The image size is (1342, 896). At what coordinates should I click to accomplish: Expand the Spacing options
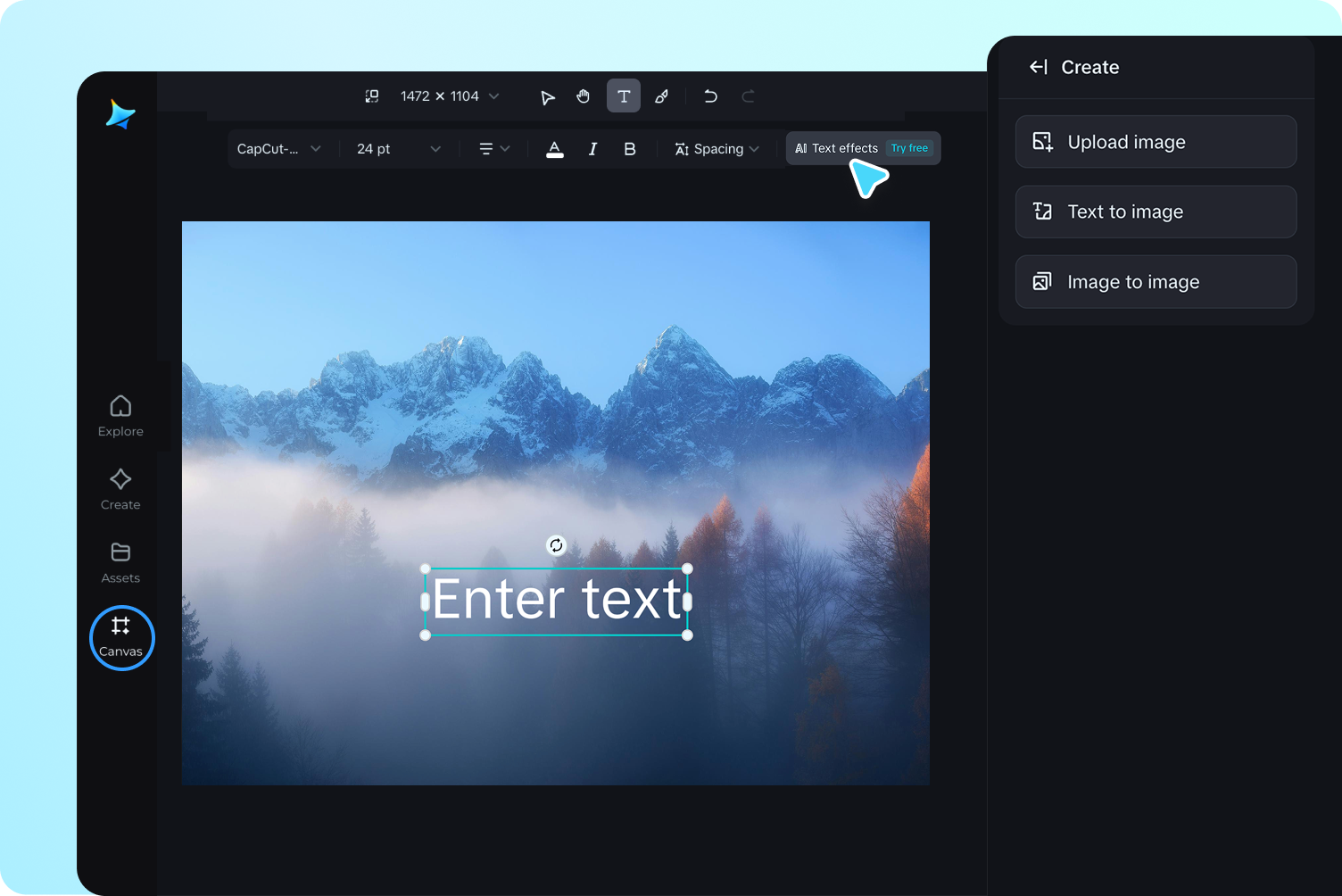(717, 148)
